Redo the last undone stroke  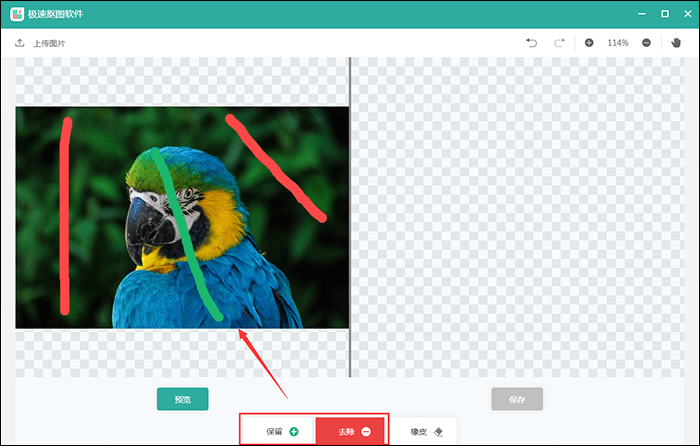tap(559, 43)
